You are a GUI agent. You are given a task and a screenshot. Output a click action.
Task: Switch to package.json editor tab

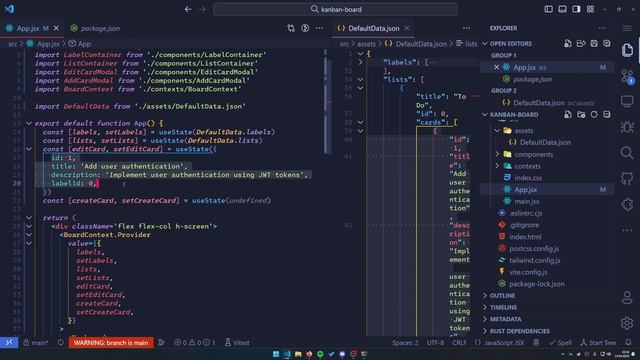(x=95, y=28)
